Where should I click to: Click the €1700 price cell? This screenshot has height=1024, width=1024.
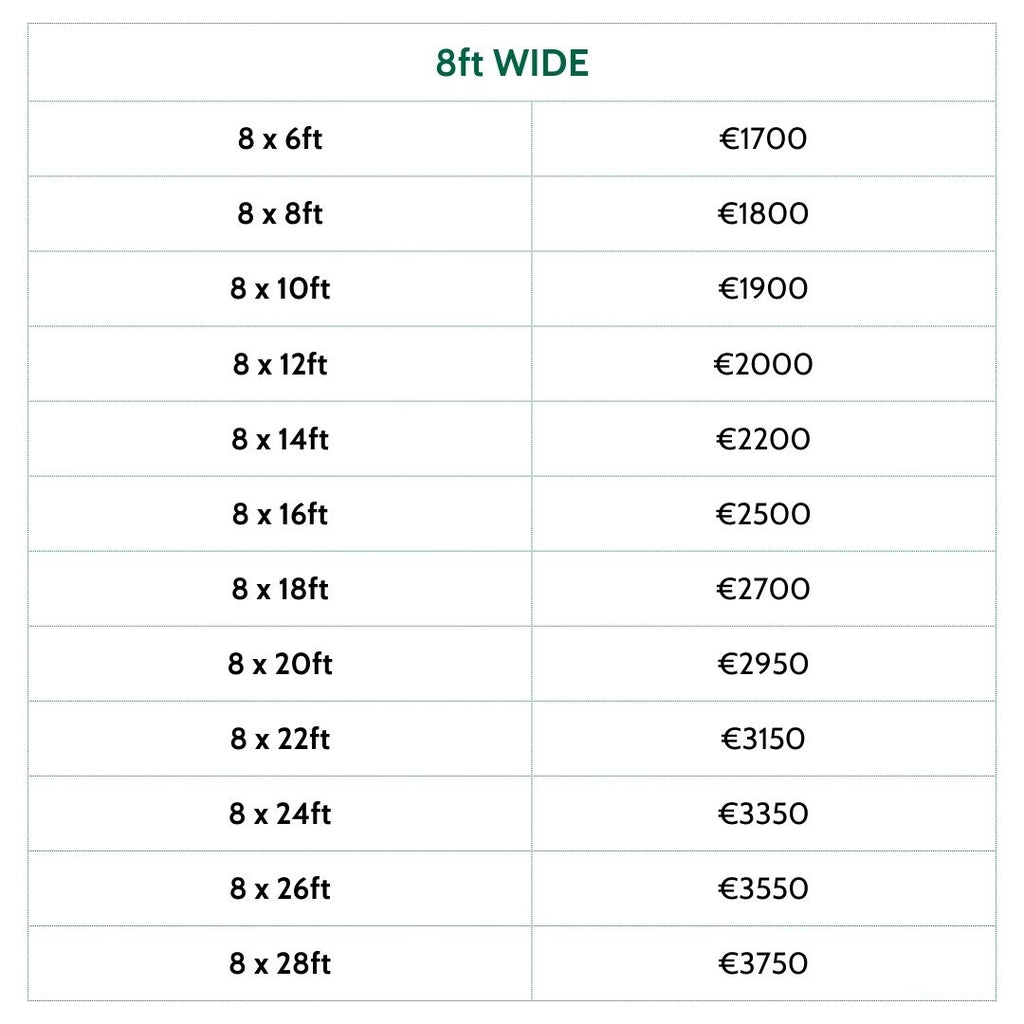pyautogui.click(x=763, y=139)
